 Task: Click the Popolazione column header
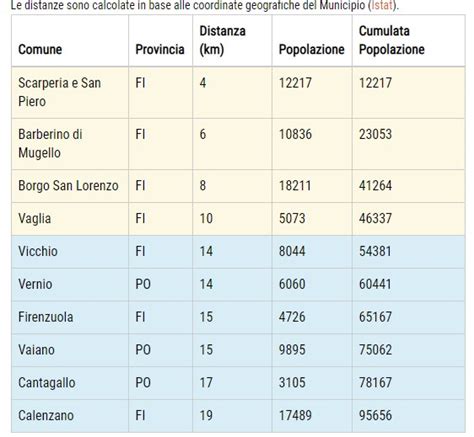(x=312, y=49)
